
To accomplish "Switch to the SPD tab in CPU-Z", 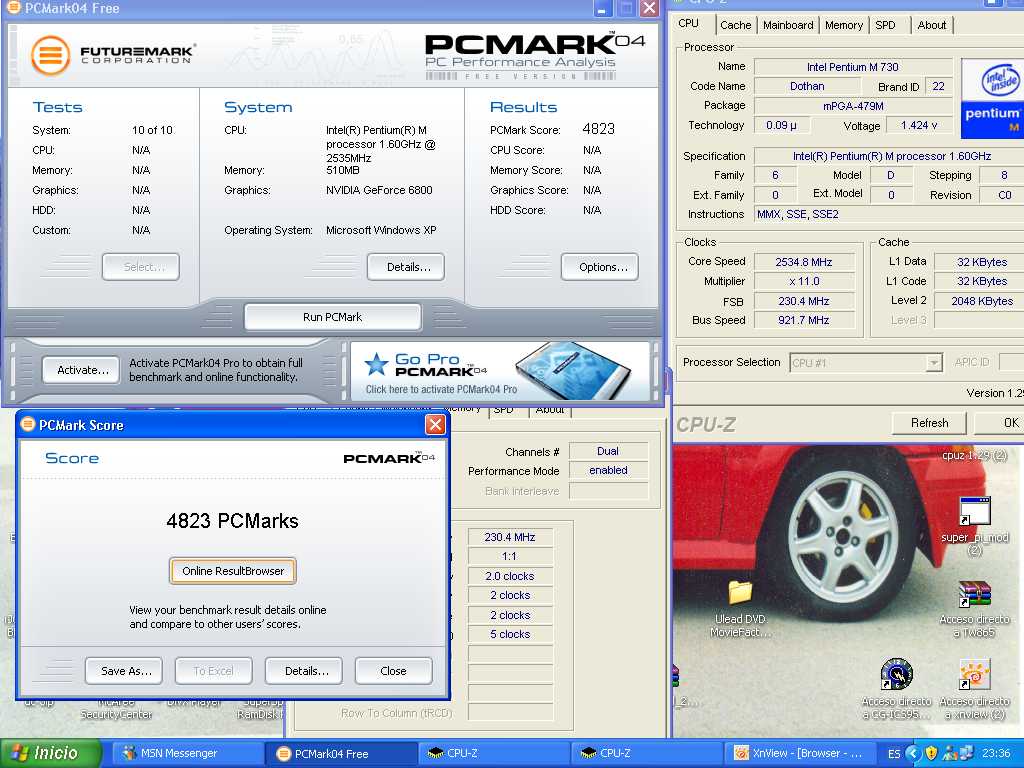I will coord(886,25).
